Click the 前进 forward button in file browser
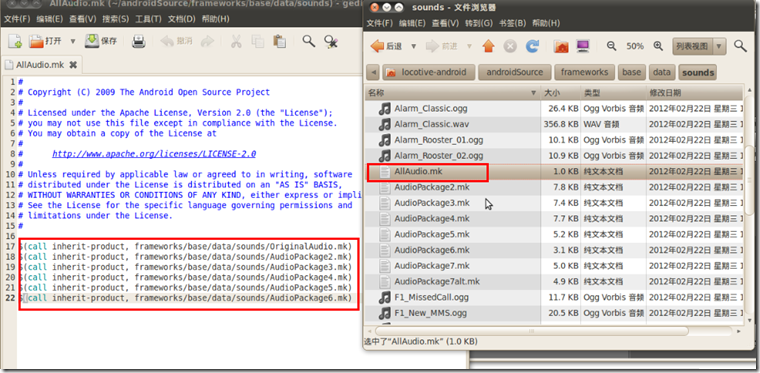 pos(442,46)
